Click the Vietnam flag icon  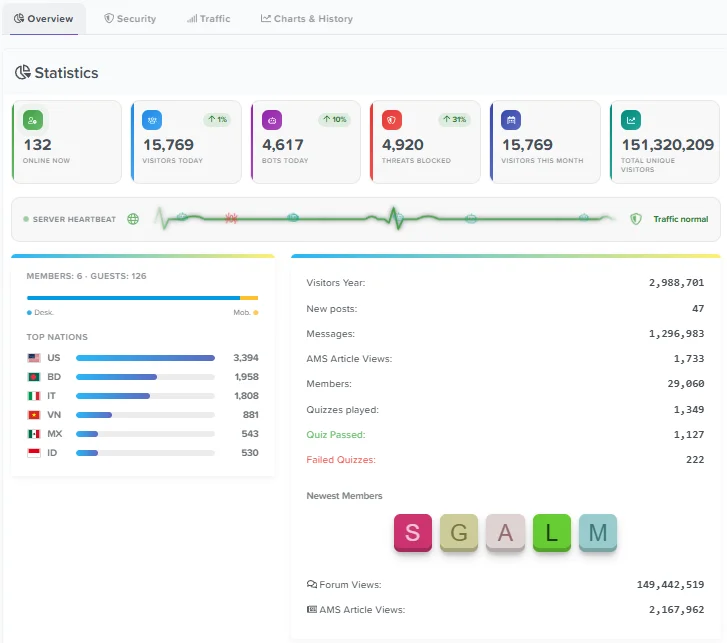coord(34,415)
